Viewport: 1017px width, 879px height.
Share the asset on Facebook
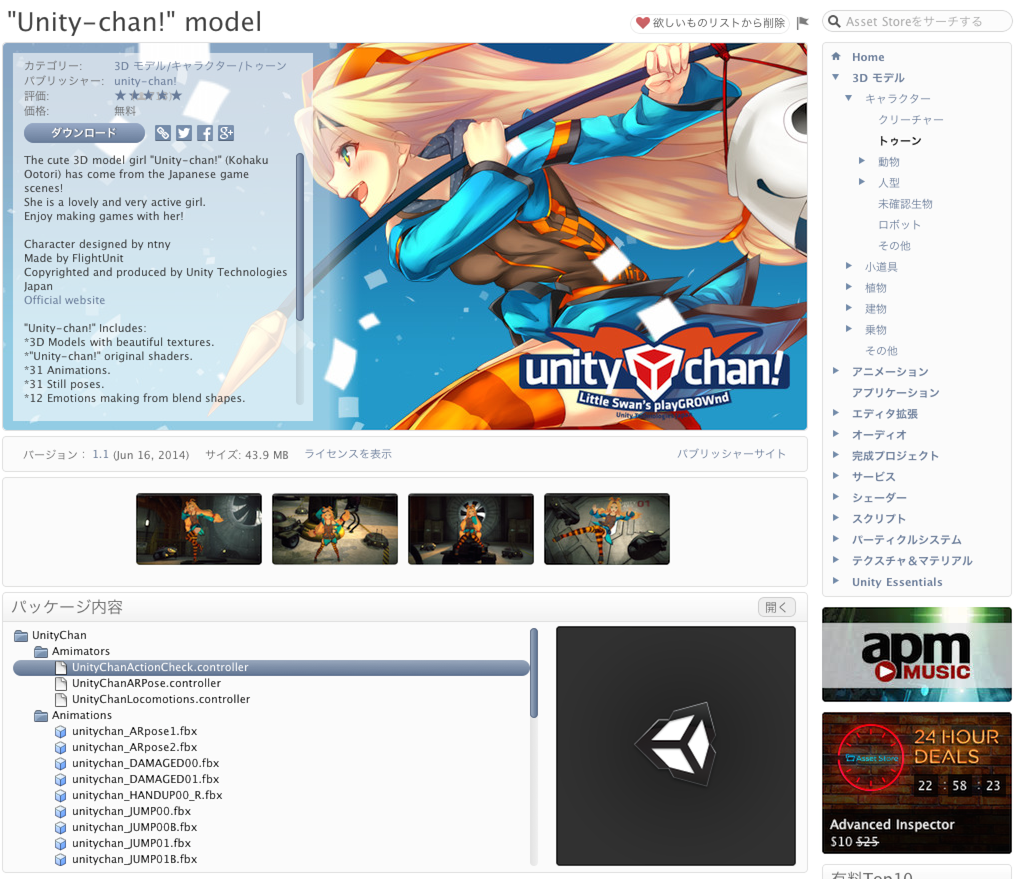coord(205,133)
